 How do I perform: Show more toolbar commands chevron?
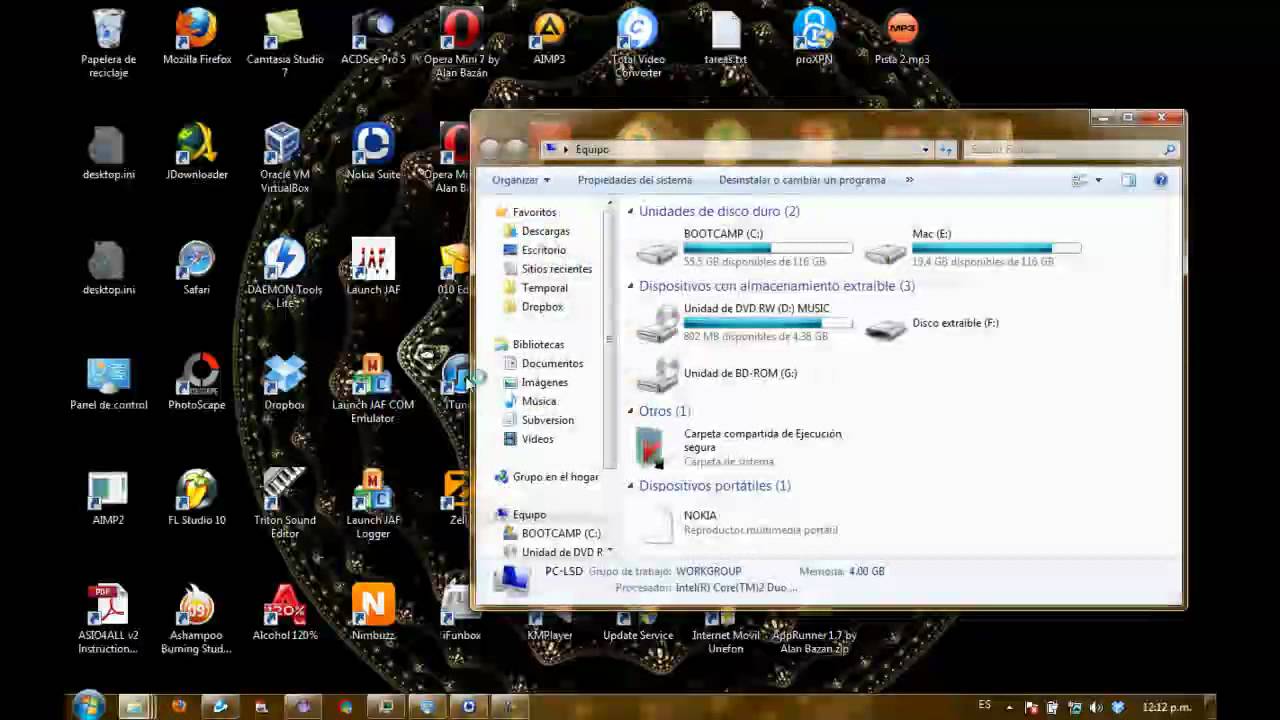(909, 180)
